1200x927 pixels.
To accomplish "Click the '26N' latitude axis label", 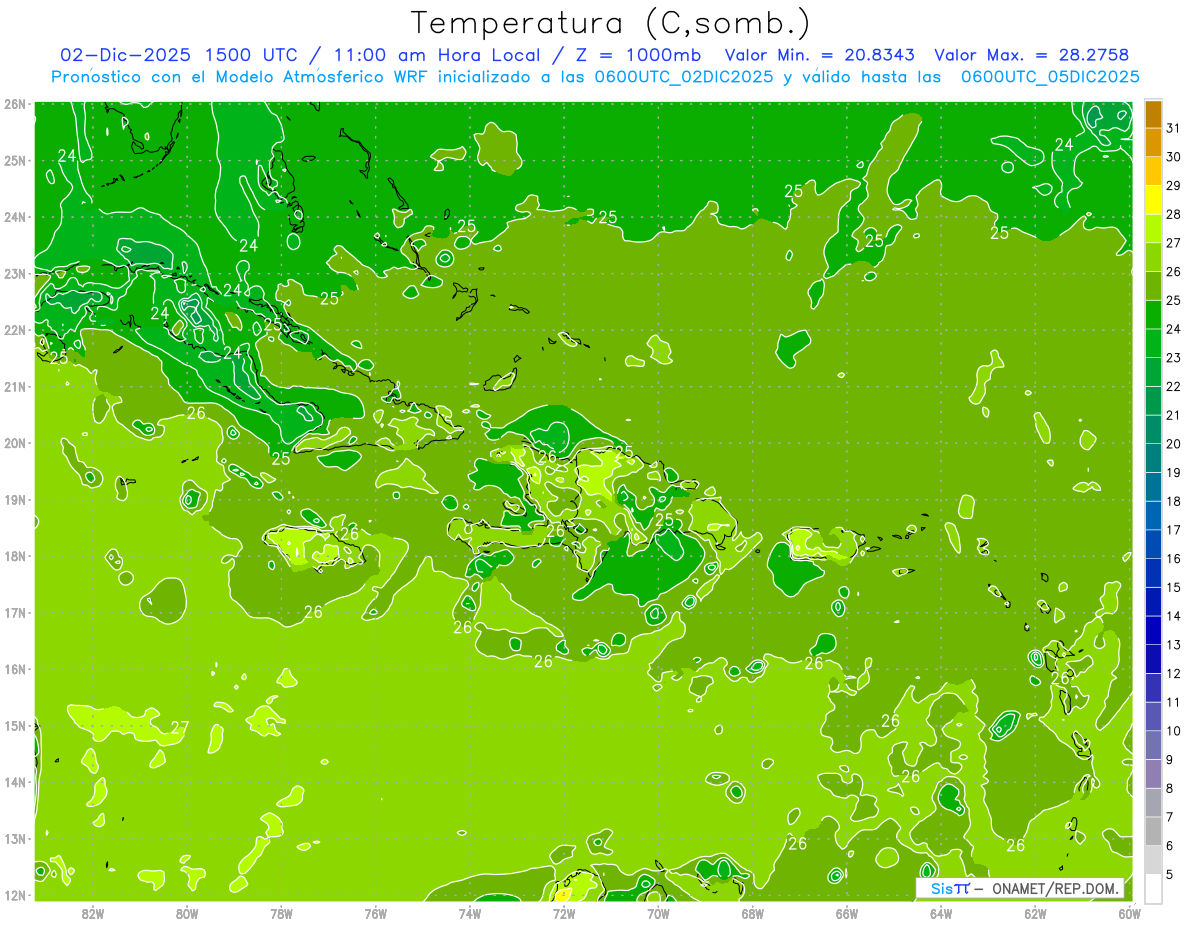I will coord(14,104).
